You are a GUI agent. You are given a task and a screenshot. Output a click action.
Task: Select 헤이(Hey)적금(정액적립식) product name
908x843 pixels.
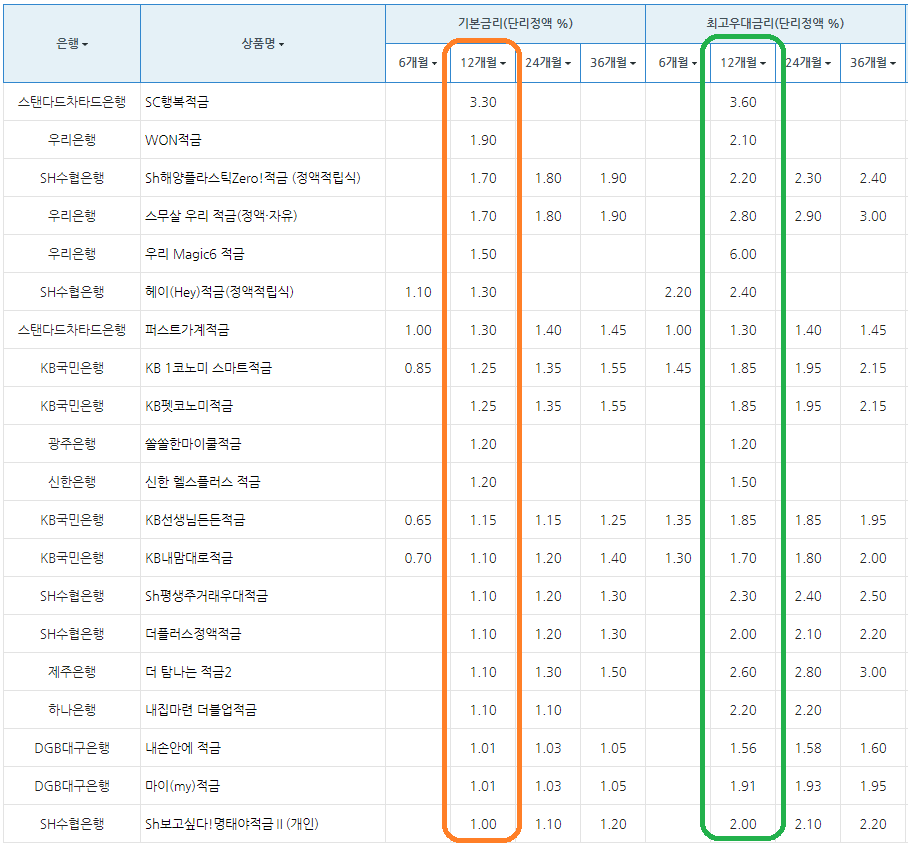pyautogui.click(x=219, y=292)
